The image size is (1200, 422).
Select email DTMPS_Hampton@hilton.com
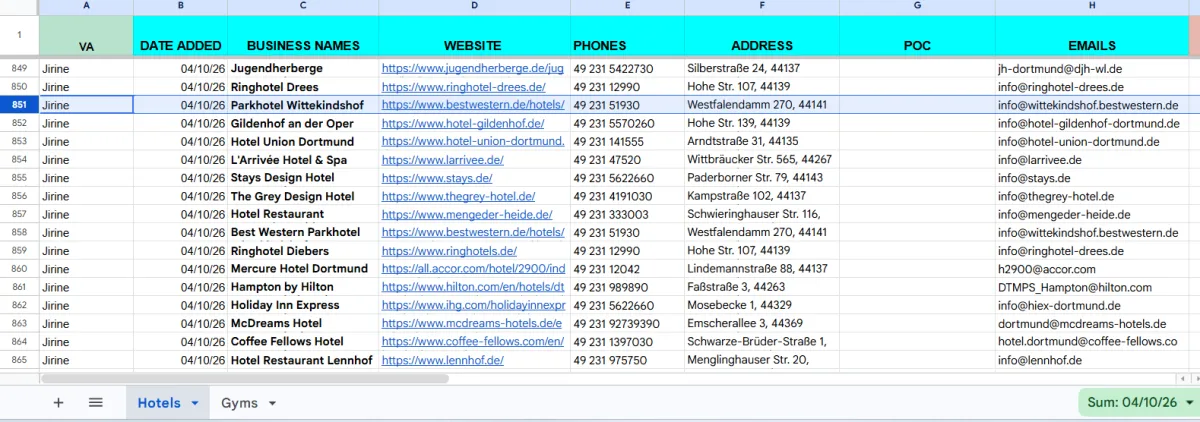(x=1092, y=287)
